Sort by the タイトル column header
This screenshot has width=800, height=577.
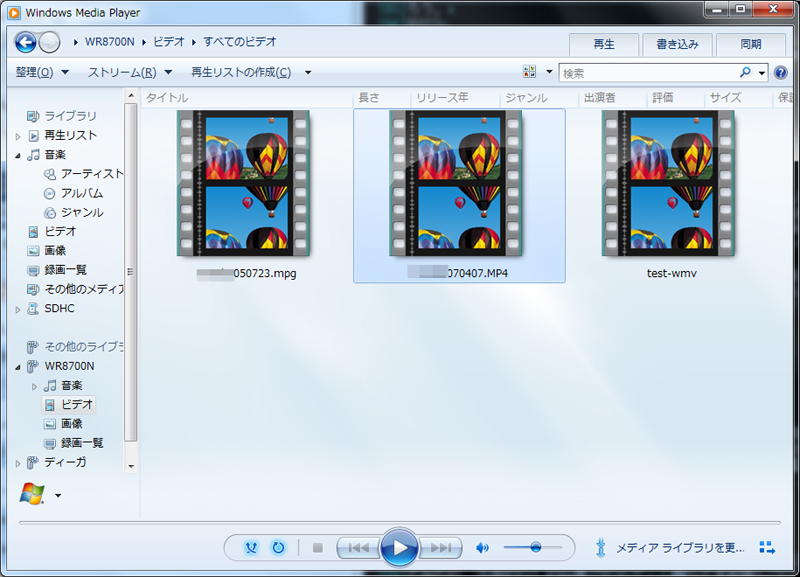click(x=247, y=97)
